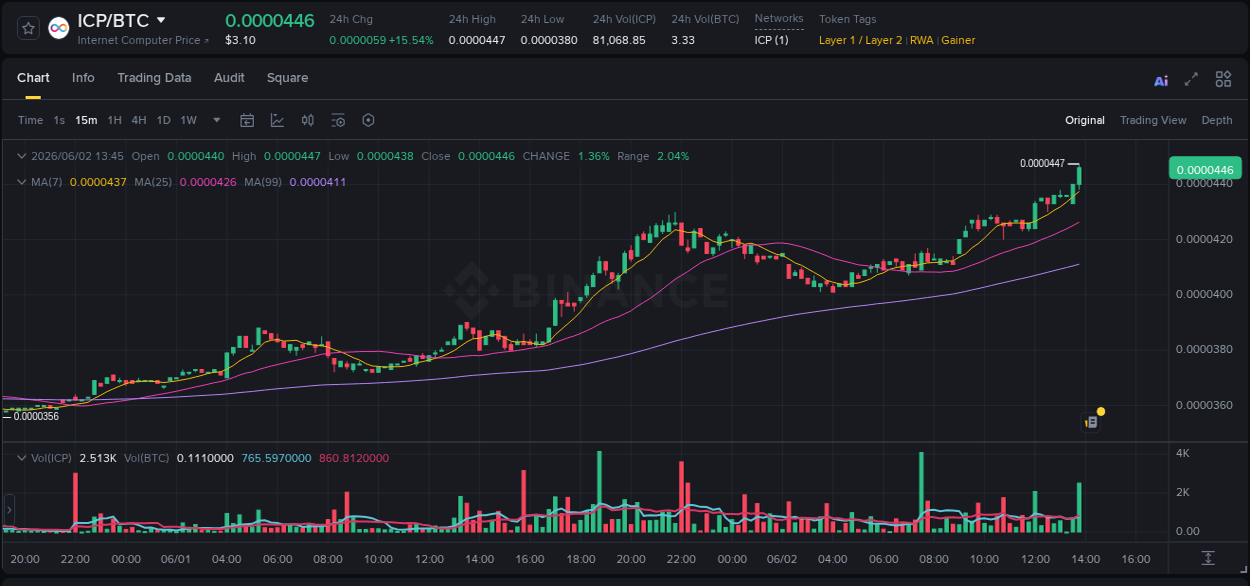Click the CHANGE value 1.36%
Screen dimensions: 1250x586
point(593,156)
